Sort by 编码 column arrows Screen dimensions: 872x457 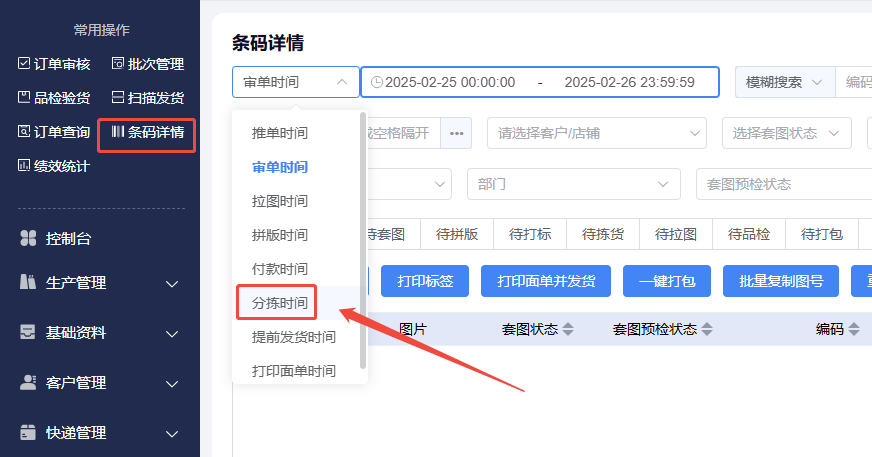[x=854, y=329]
